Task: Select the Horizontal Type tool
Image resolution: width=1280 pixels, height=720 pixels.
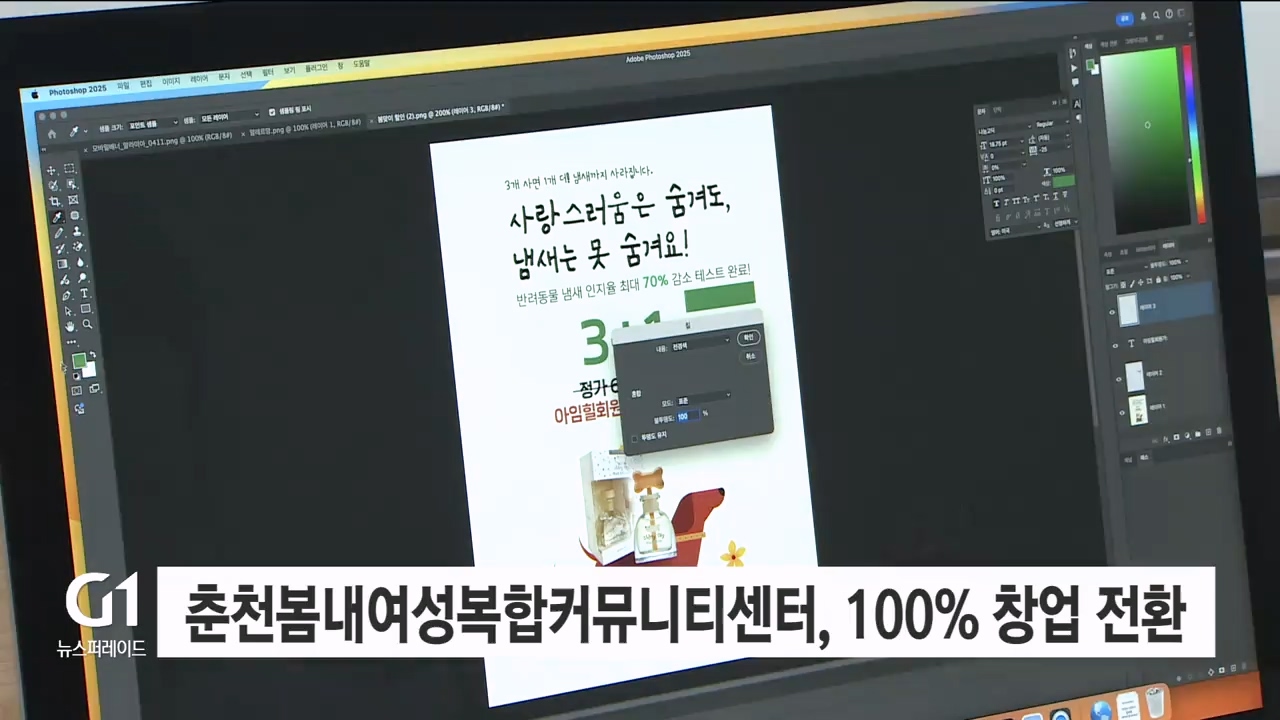Action: (84, 294)
